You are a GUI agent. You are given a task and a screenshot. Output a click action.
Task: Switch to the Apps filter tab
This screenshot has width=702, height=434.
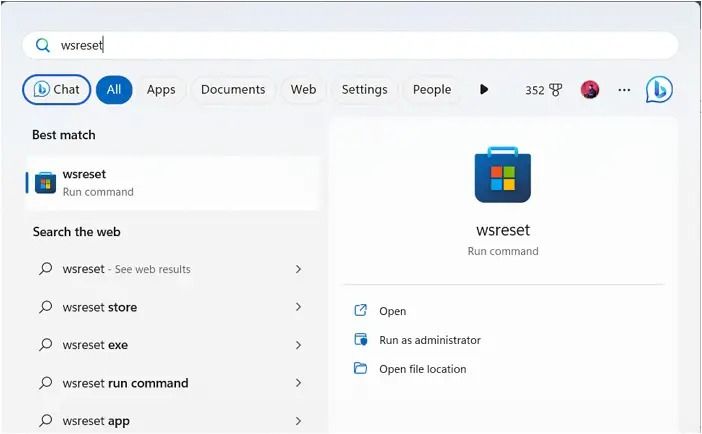click(x=161, y=90)
